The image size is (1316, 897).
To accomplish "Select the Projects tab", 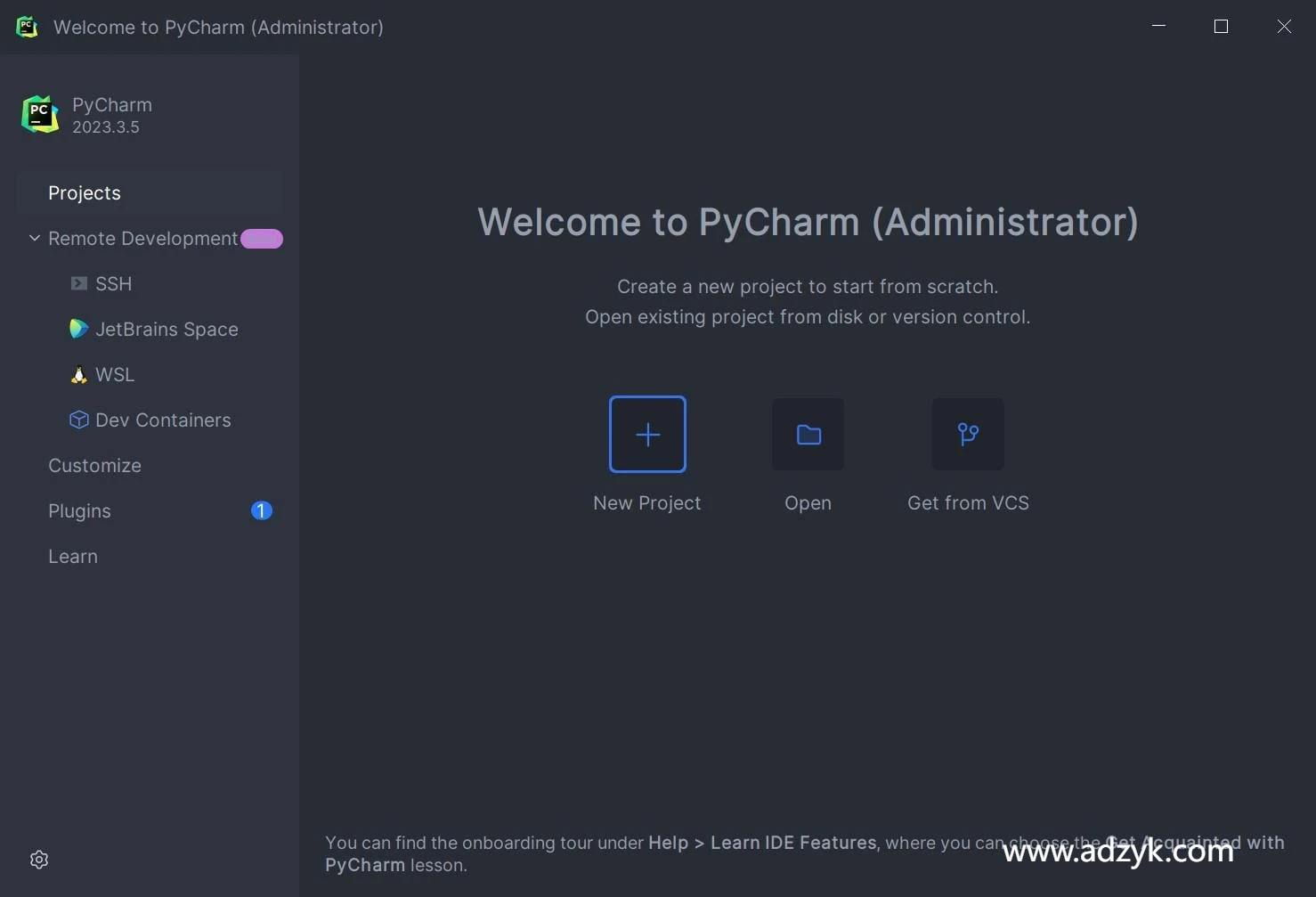I will 150,192.
